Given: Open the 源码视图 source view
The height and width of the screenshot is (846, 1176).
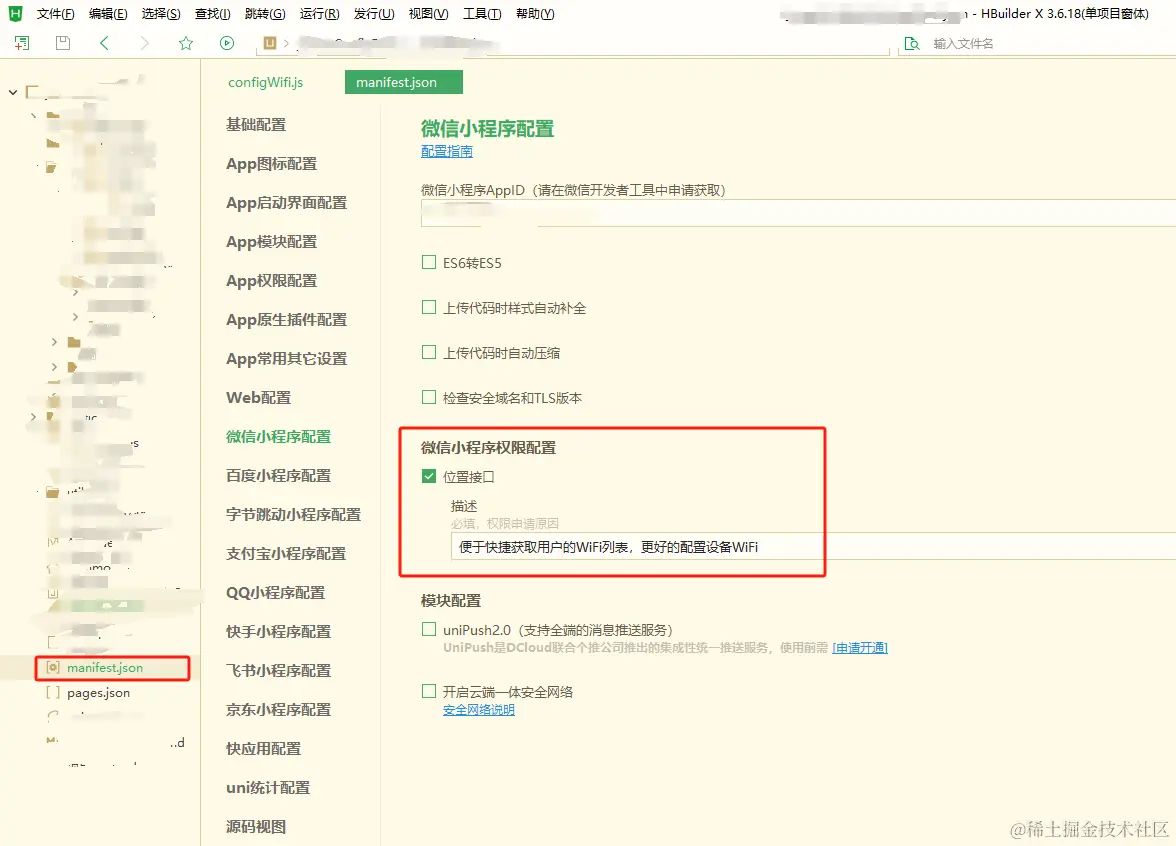Looking at the screenshot, I should [256, 826].
